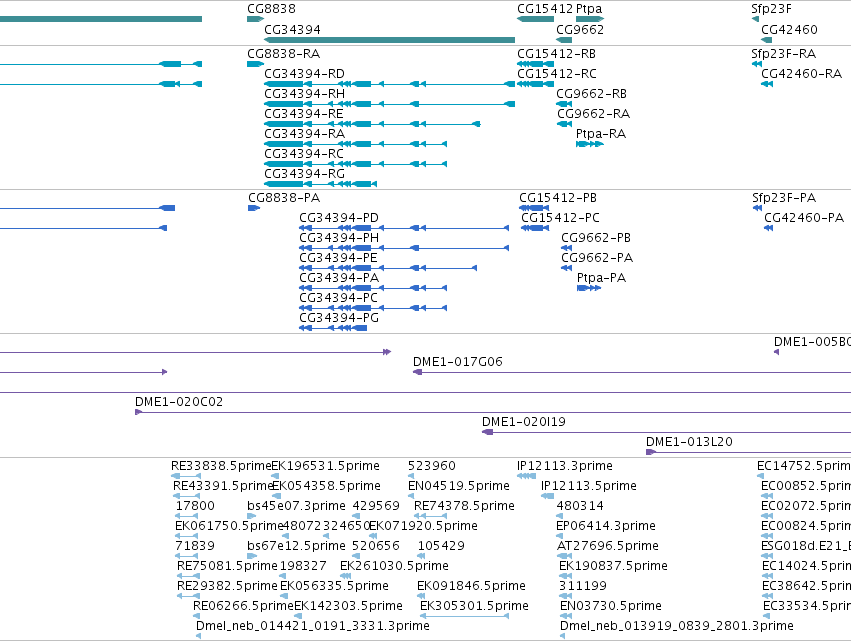
Task: Select protein CG34394-PA
Action: pos(339,277)
